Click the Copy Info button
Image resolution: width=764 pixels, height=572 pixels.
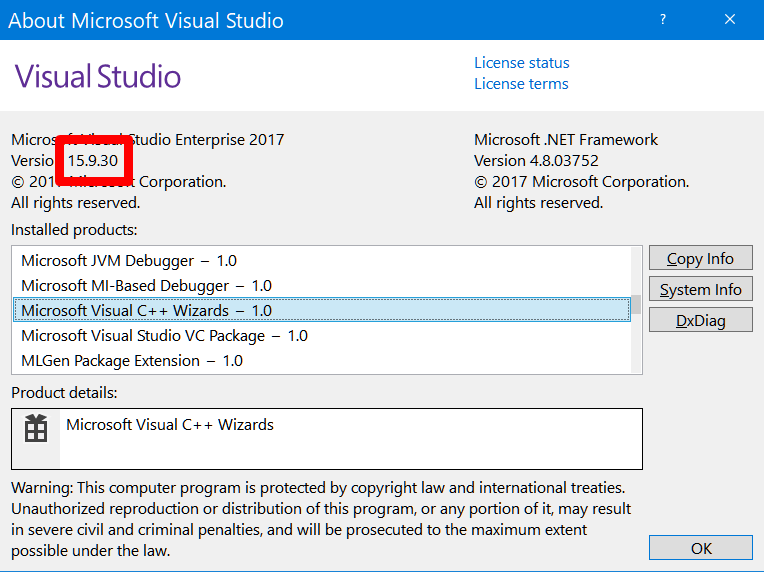pos(701,258)
